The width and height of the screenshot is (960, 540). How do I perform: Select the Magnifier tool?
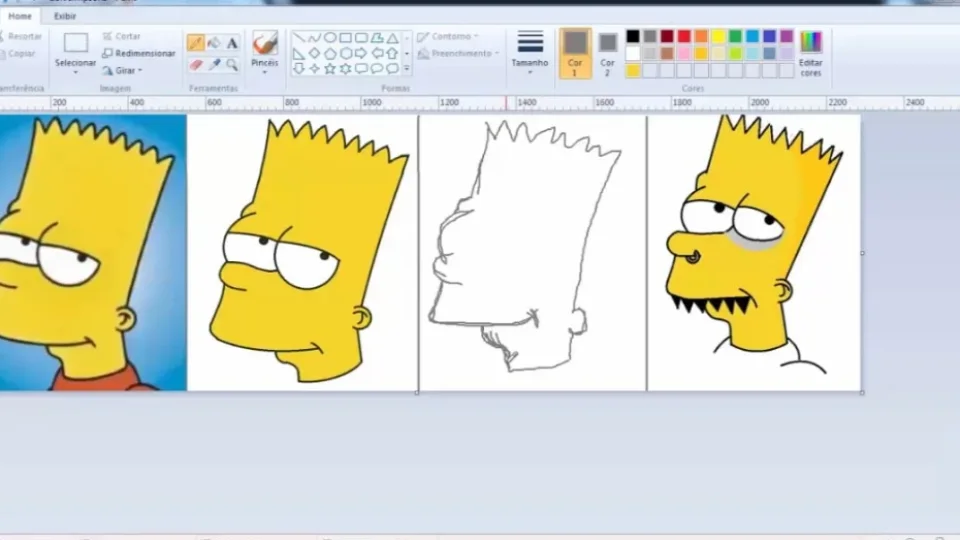tap(232, 64)
